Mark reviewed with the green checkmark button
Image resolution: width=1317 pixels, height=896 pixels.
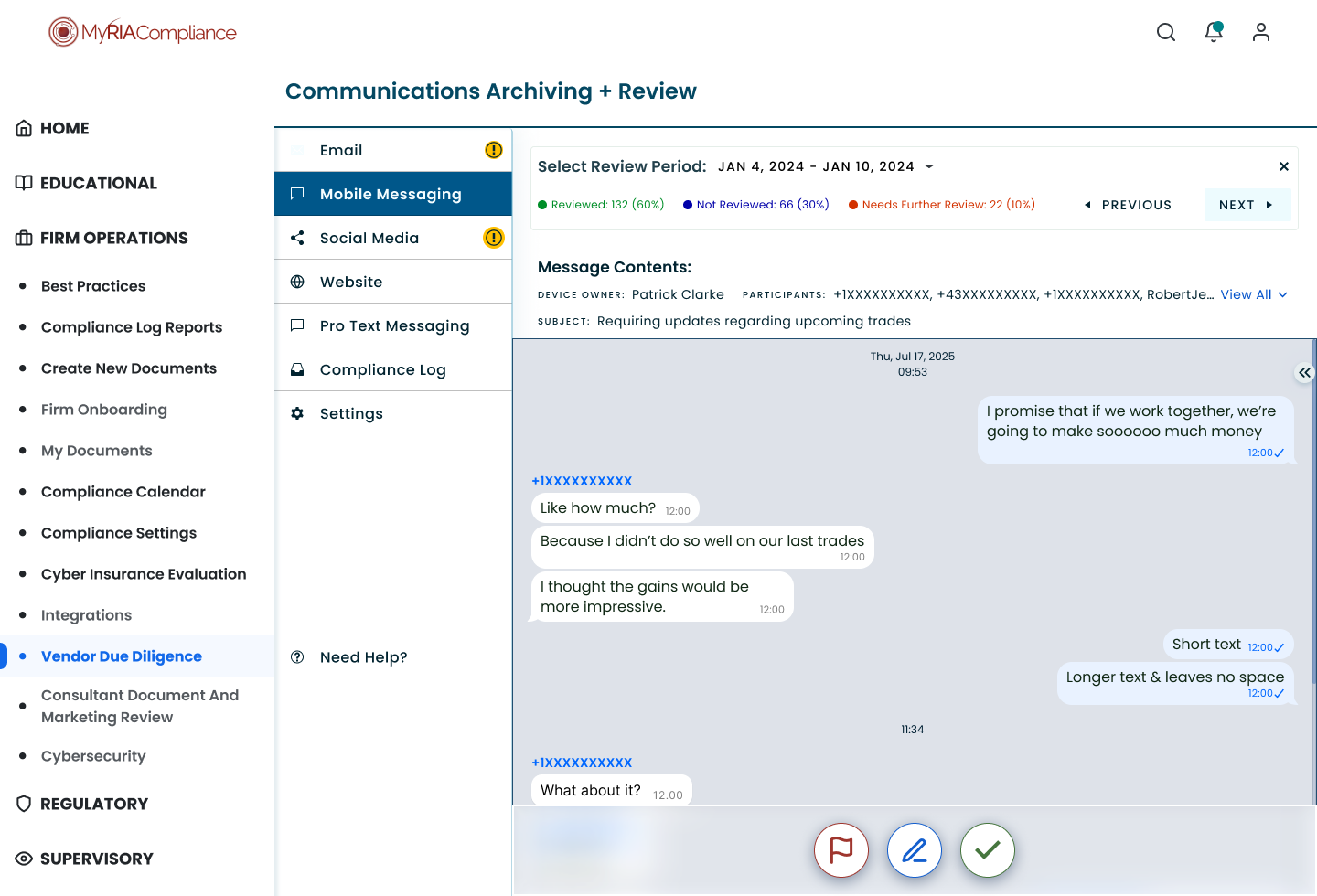(x=988, y=850)
